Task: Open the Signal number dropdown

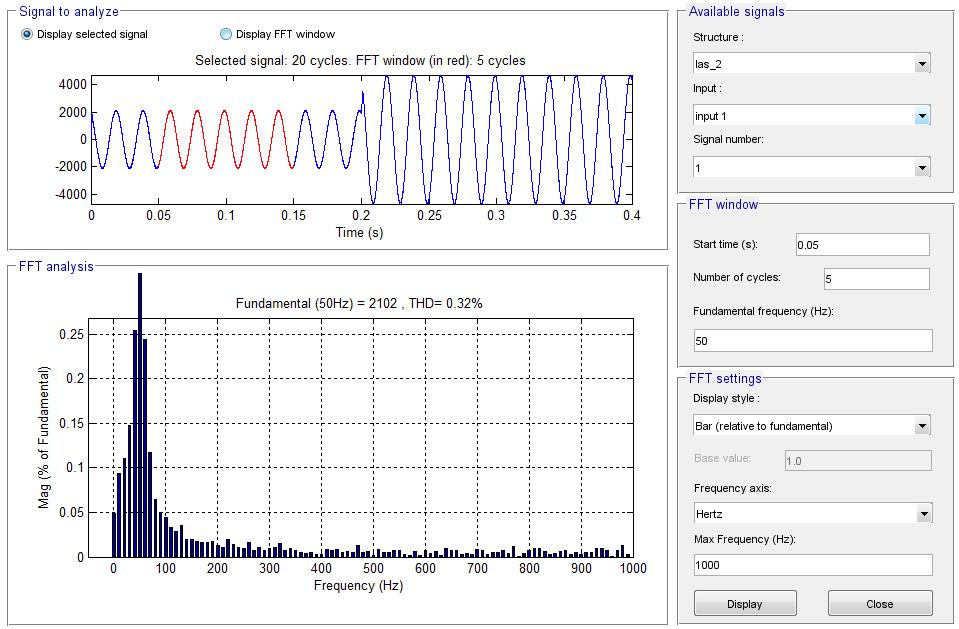Action: click(811, 168)
